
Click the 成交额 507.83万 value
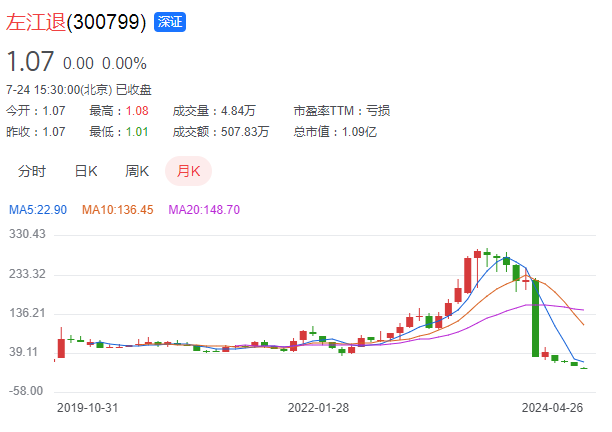245,132
